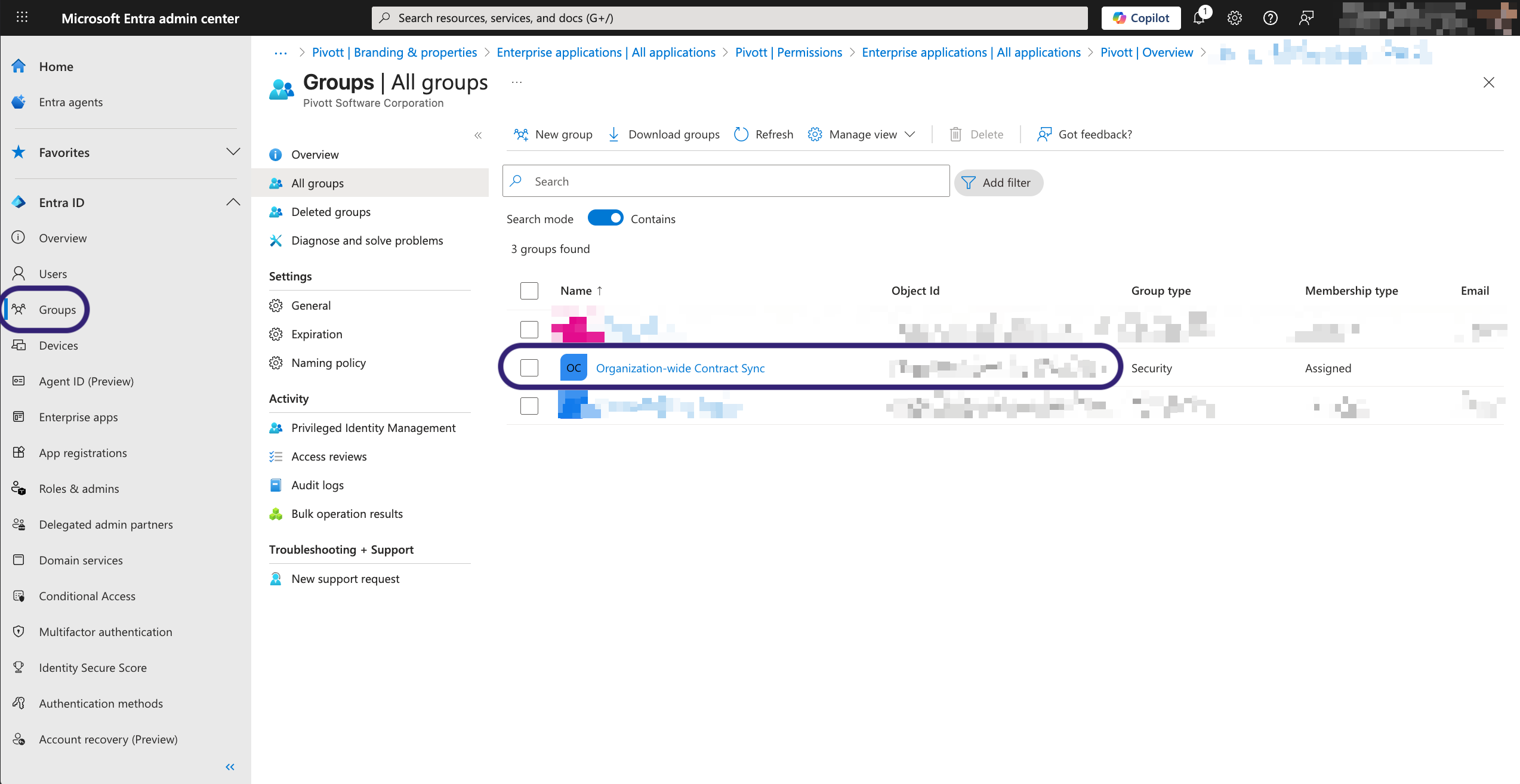Select Audit logs under Activity
Screen dimensions: 1520x784
pyautogui.click(x=317, y=485)
